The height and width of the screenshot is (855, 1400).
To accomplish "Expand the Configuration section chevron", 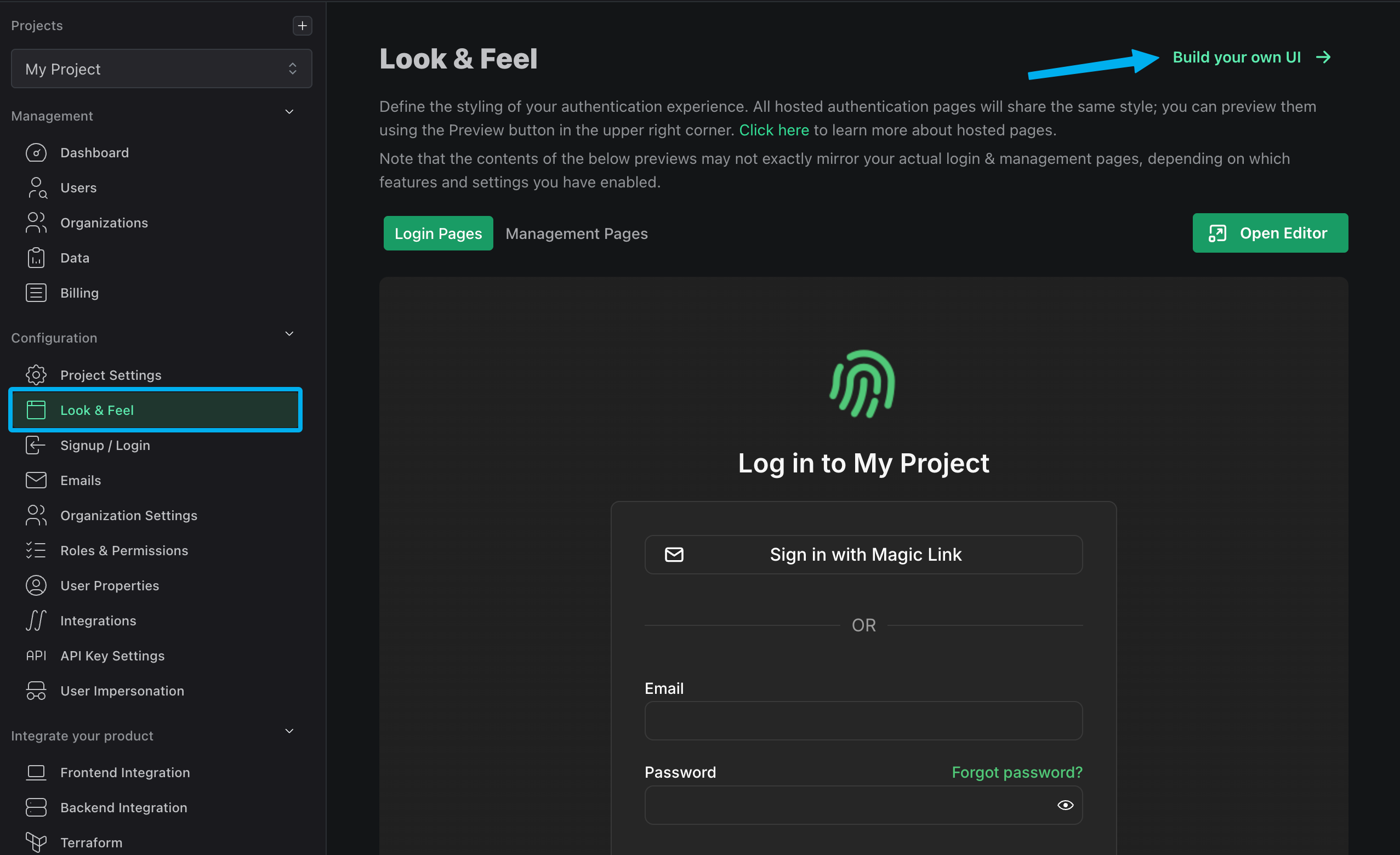I will 289,334.
